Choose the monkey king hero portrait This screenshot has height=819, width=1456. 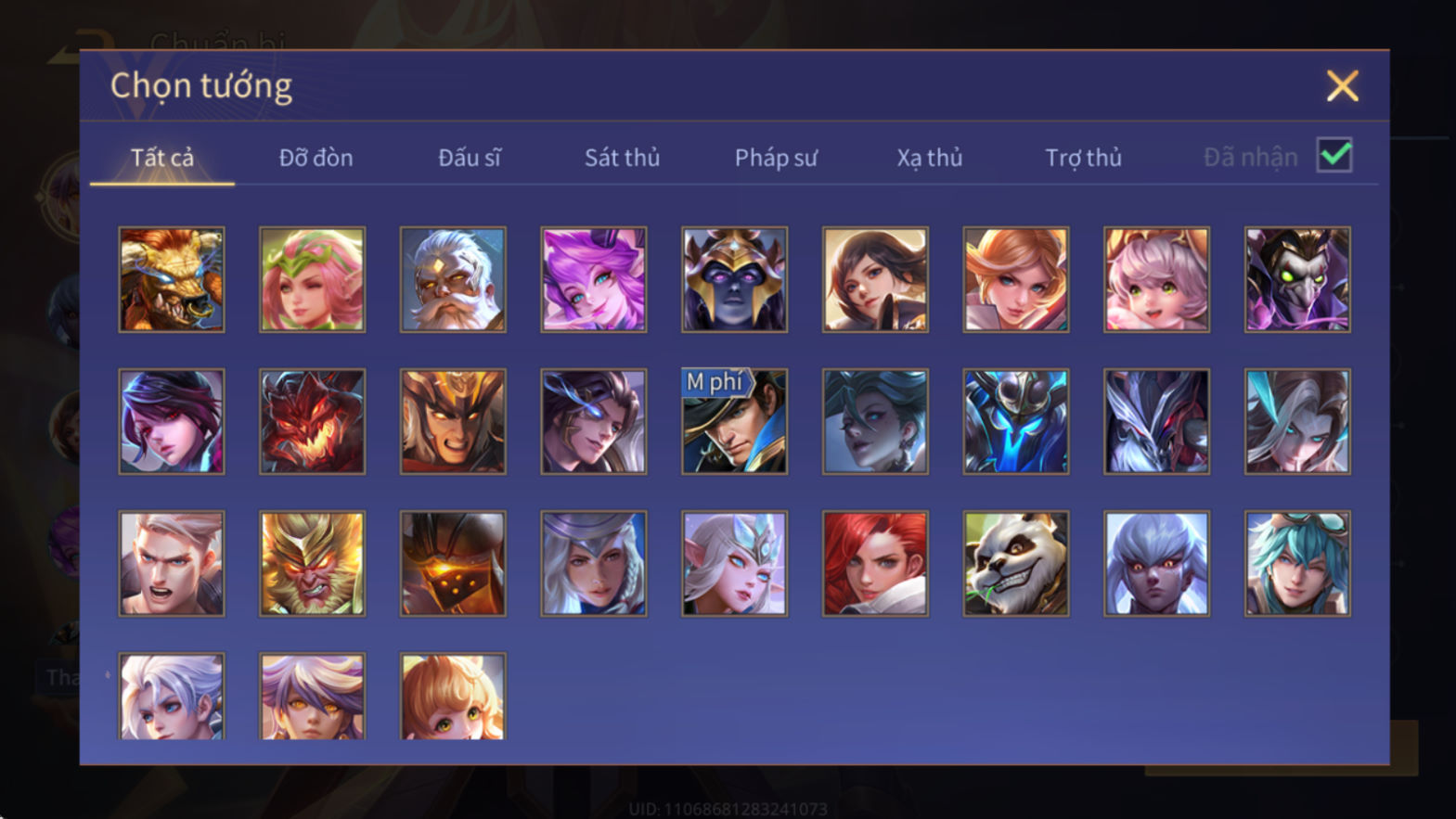click(x=312, y=563)
